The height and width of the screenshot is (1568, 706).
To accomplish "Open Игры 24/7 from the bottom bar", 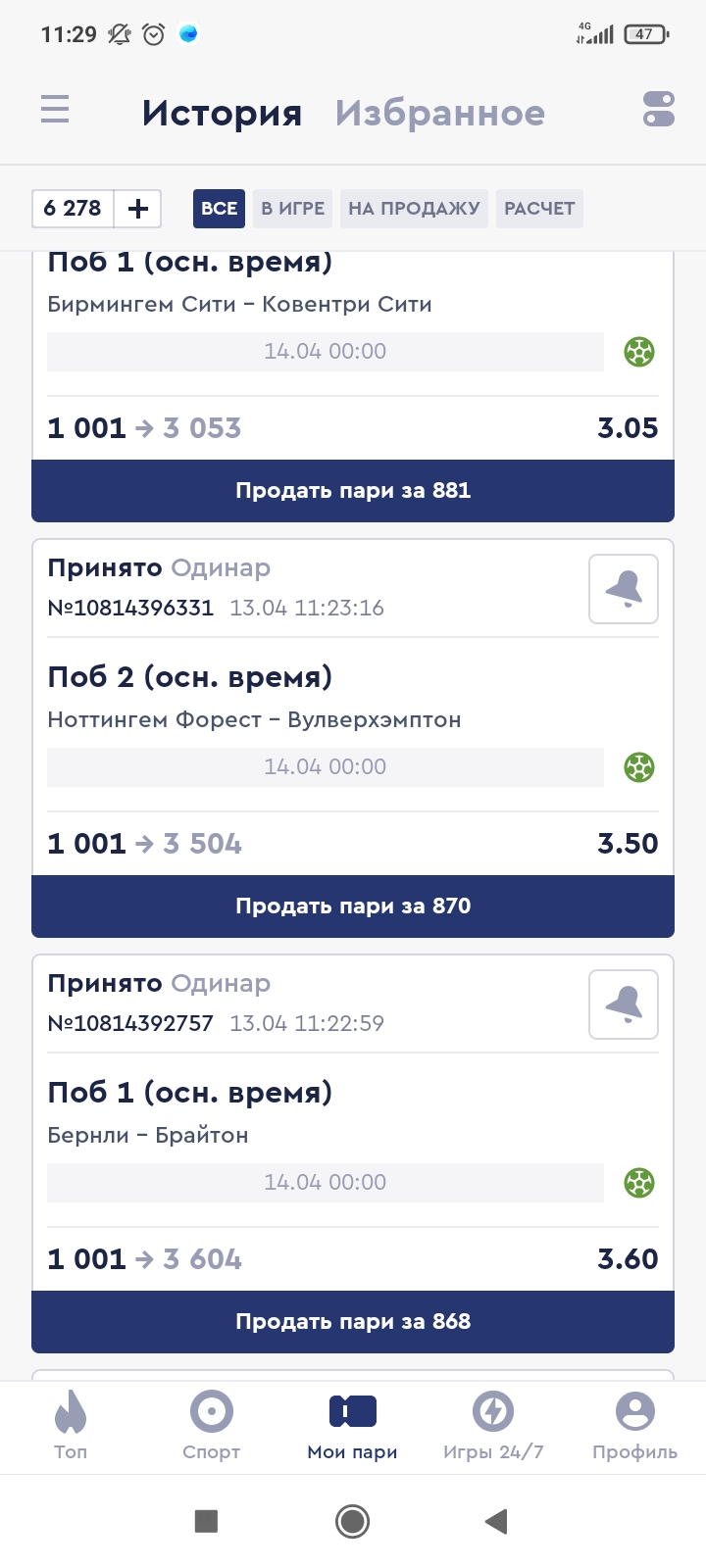I will pos(493,1425).
